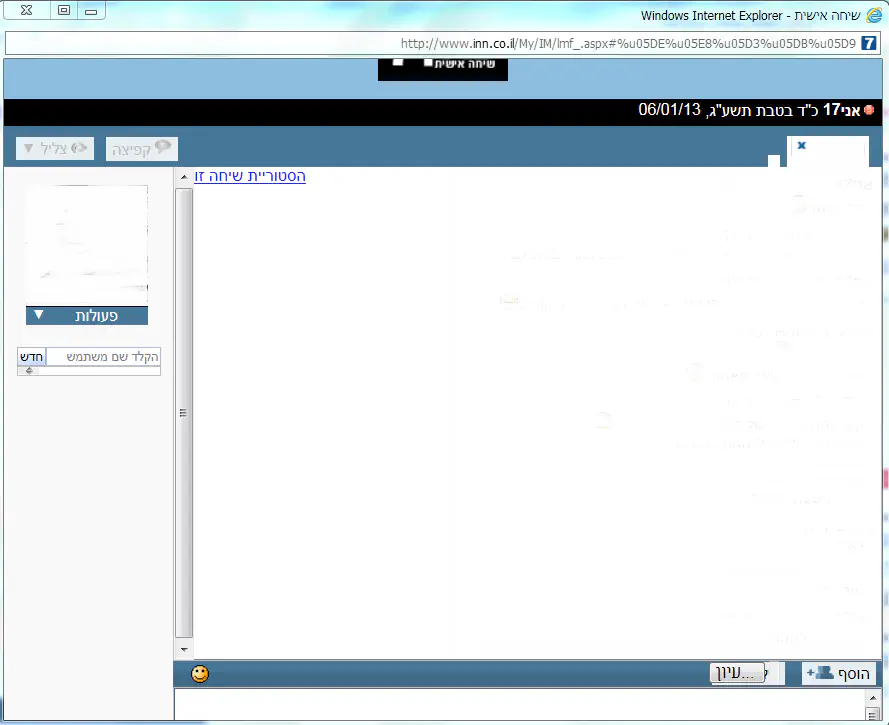Image resolution: width=889 pixels, height=725 pixels.
Task: Click the Internet Explorer logo in the title bar
Action: [x=874, y=15]
